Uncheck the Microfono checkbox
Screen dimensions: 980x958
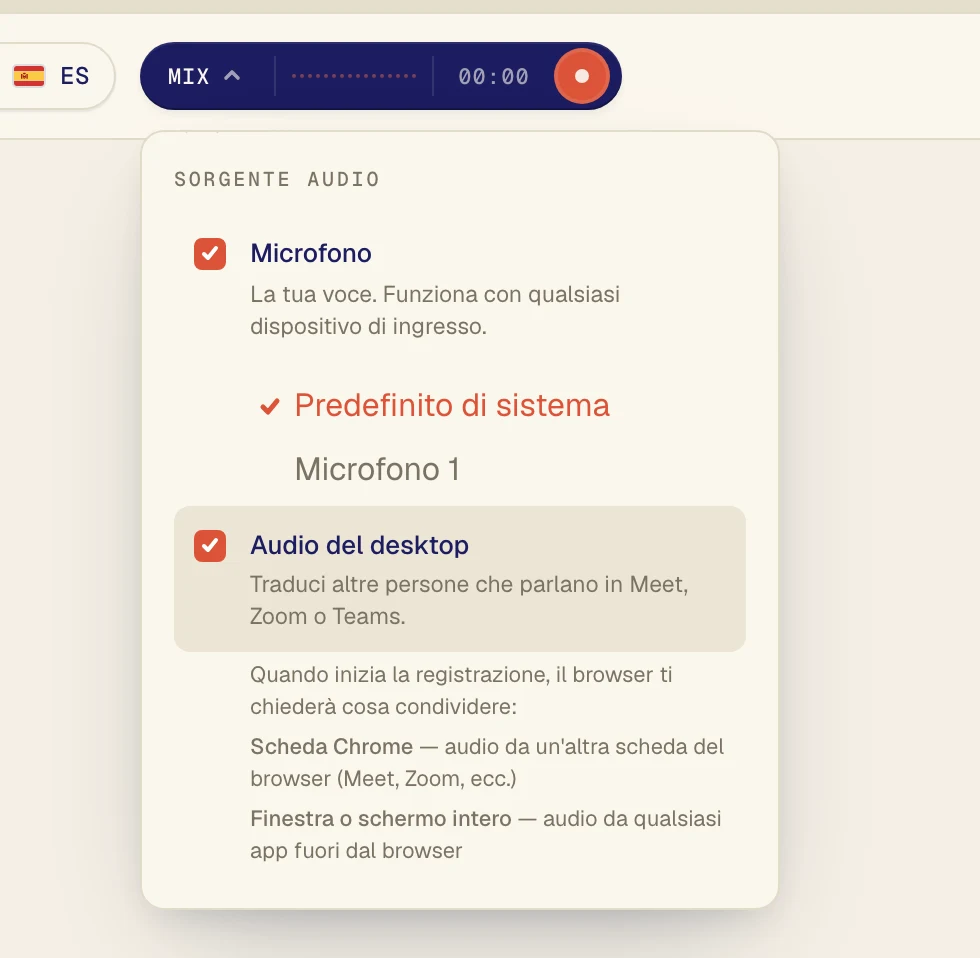(x=210, y=254)
